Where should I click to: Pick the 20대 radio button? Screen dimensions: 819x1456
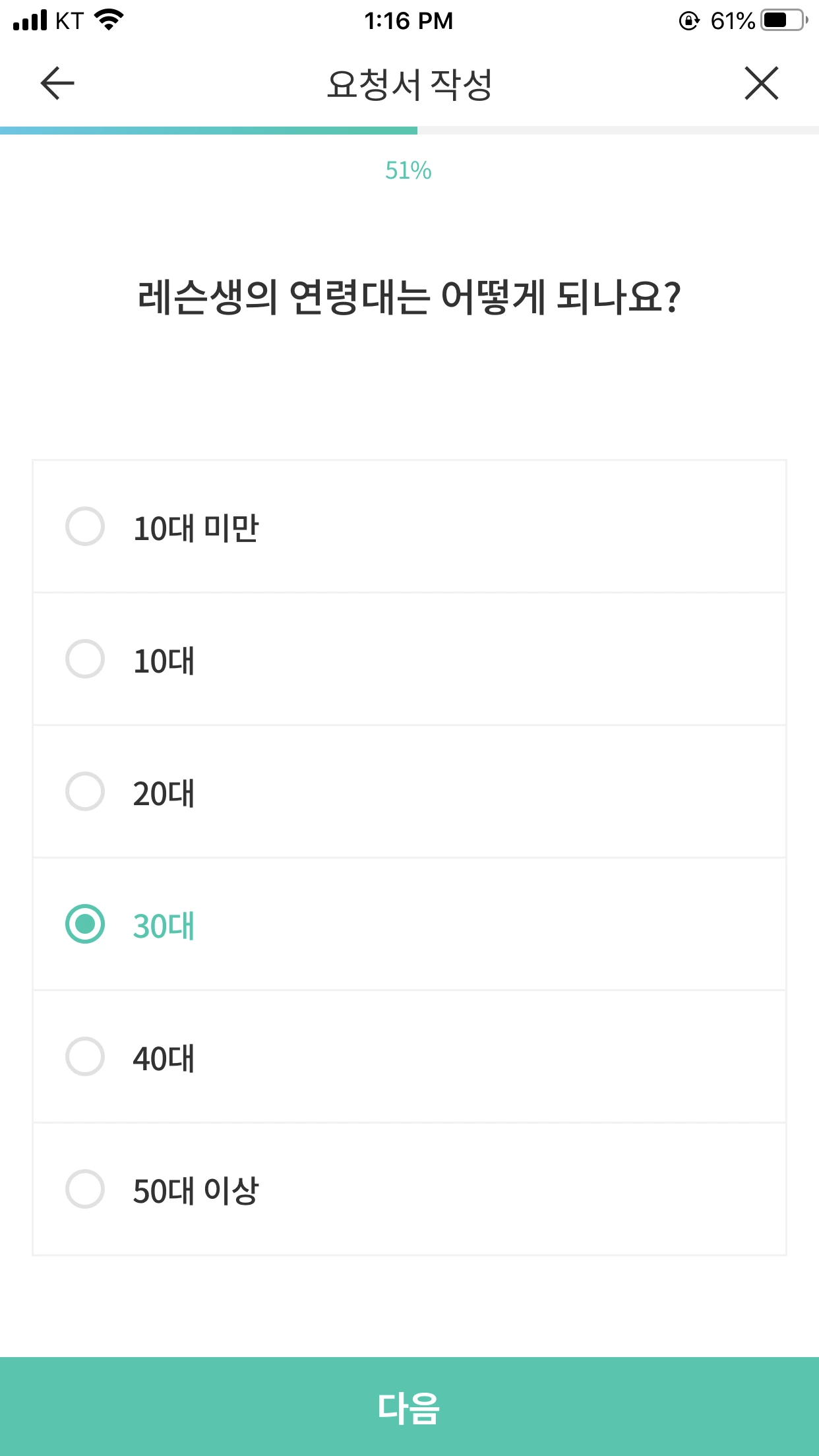tap(85, 792)
